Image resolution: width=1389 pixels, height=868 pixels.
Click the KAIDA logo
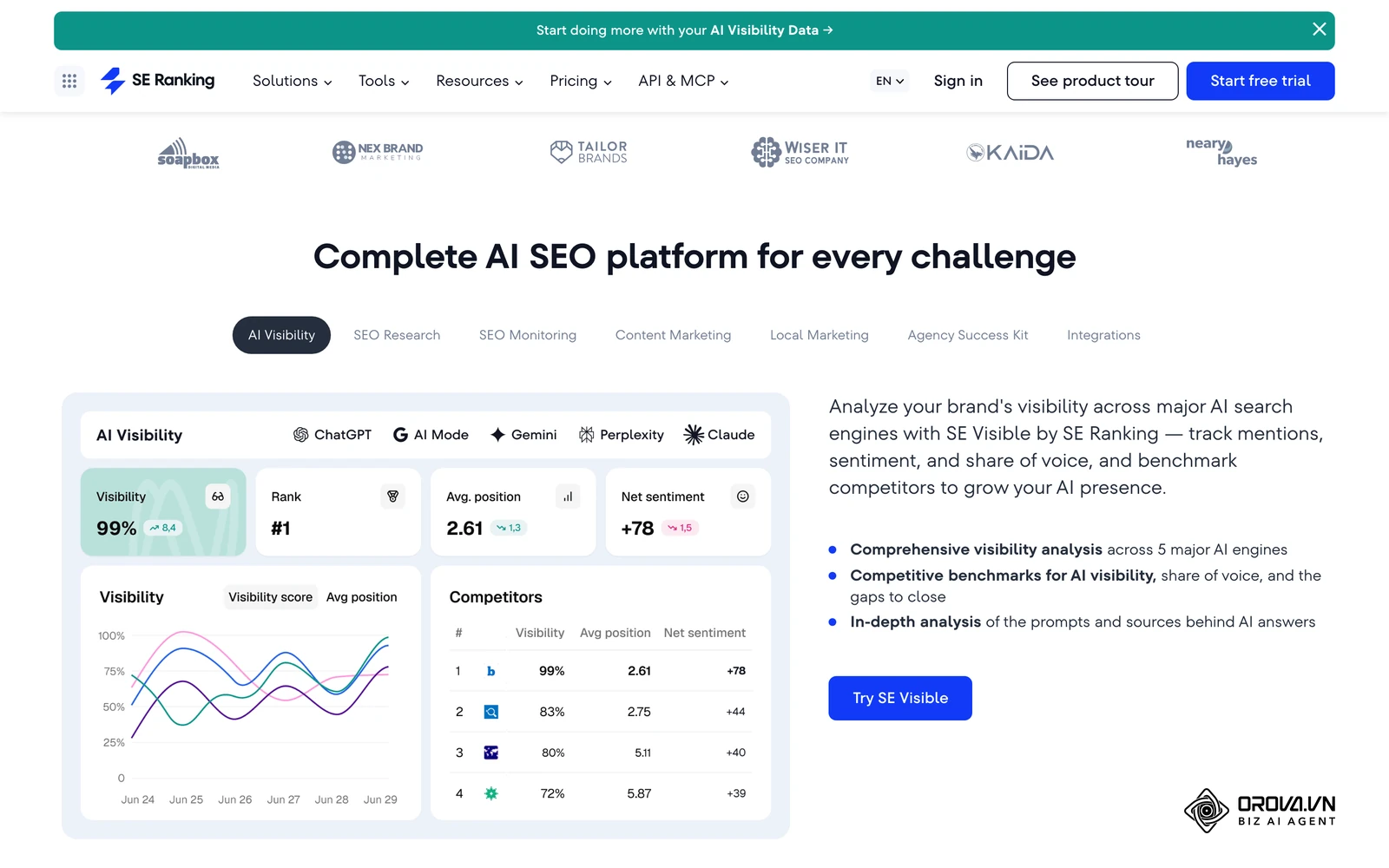coord(1010,153)
